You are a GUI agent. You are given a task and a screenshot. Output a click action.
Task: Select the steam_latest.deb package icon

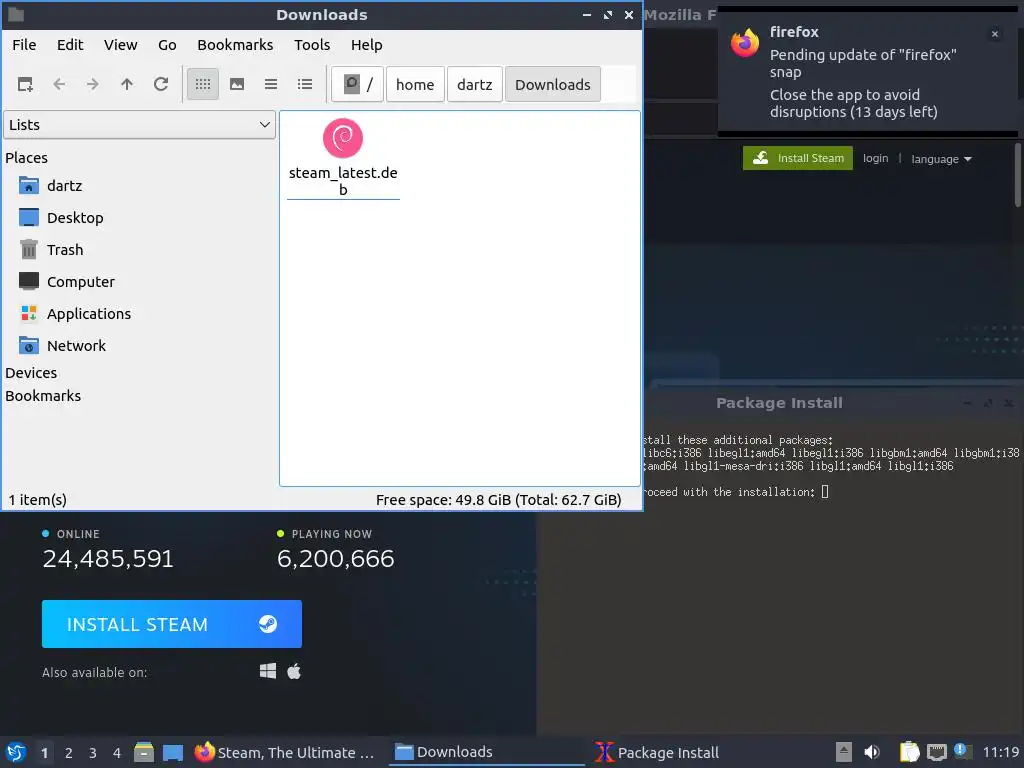click(x=343, y=138)
